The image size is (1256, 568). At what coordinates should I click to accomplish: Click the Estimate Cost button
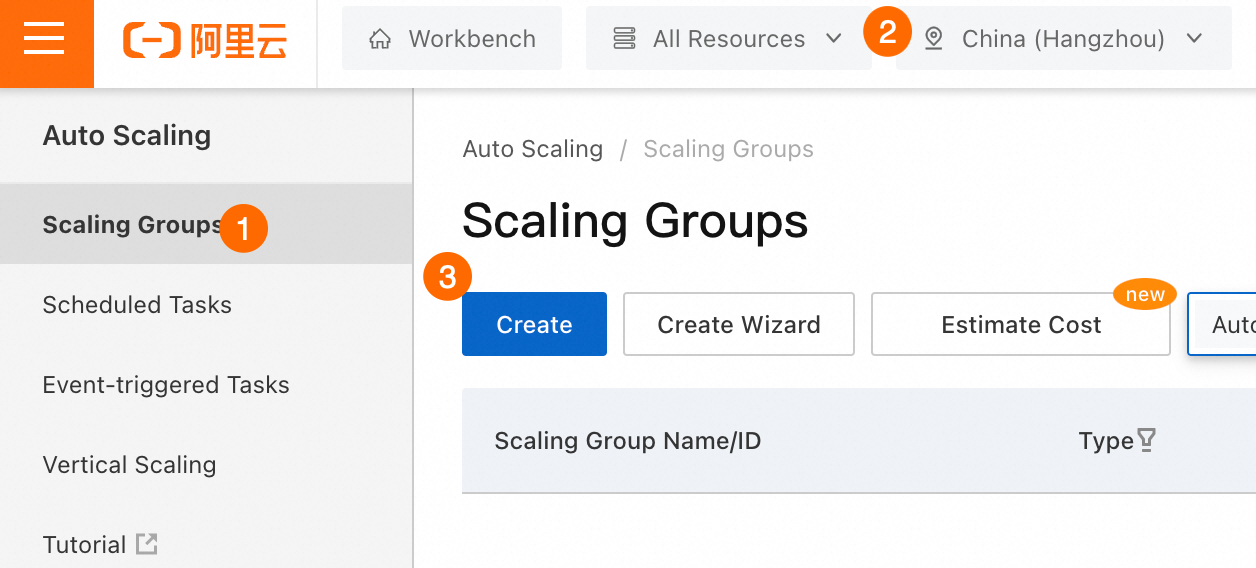tap(1020, 324)
